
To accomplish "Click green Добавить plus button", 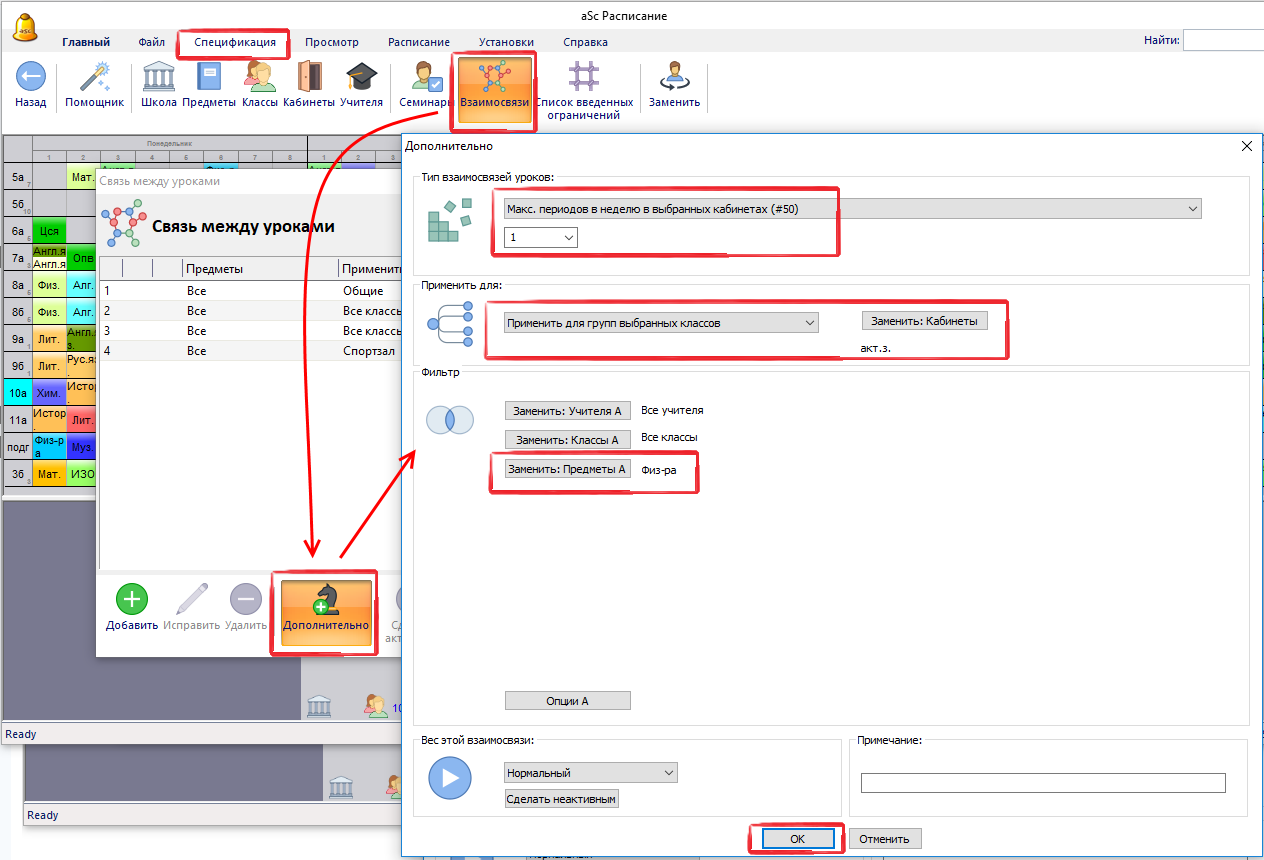I will [132, 599].
